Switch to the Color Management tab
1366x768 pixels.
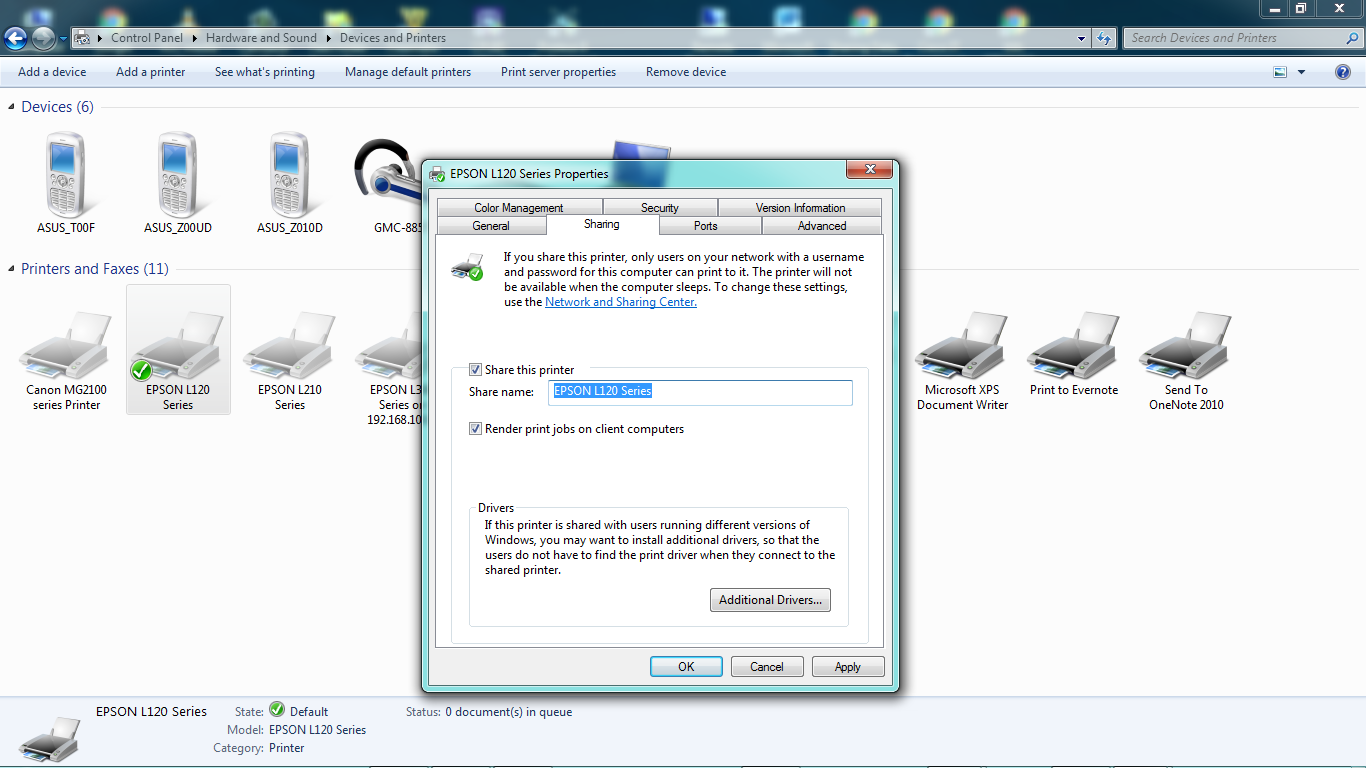tap(519, 208)
